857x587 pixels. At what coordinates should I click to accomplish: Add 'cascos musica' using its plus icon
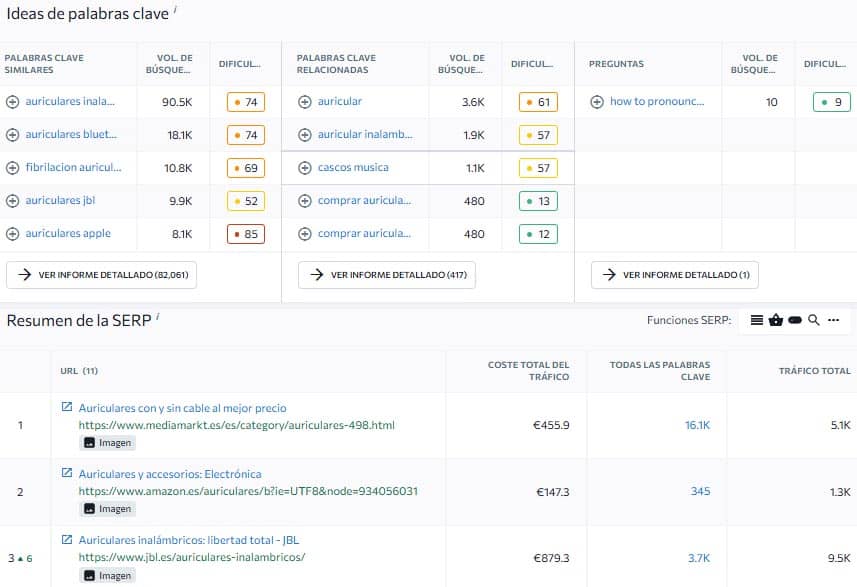(x=305, y=168)
